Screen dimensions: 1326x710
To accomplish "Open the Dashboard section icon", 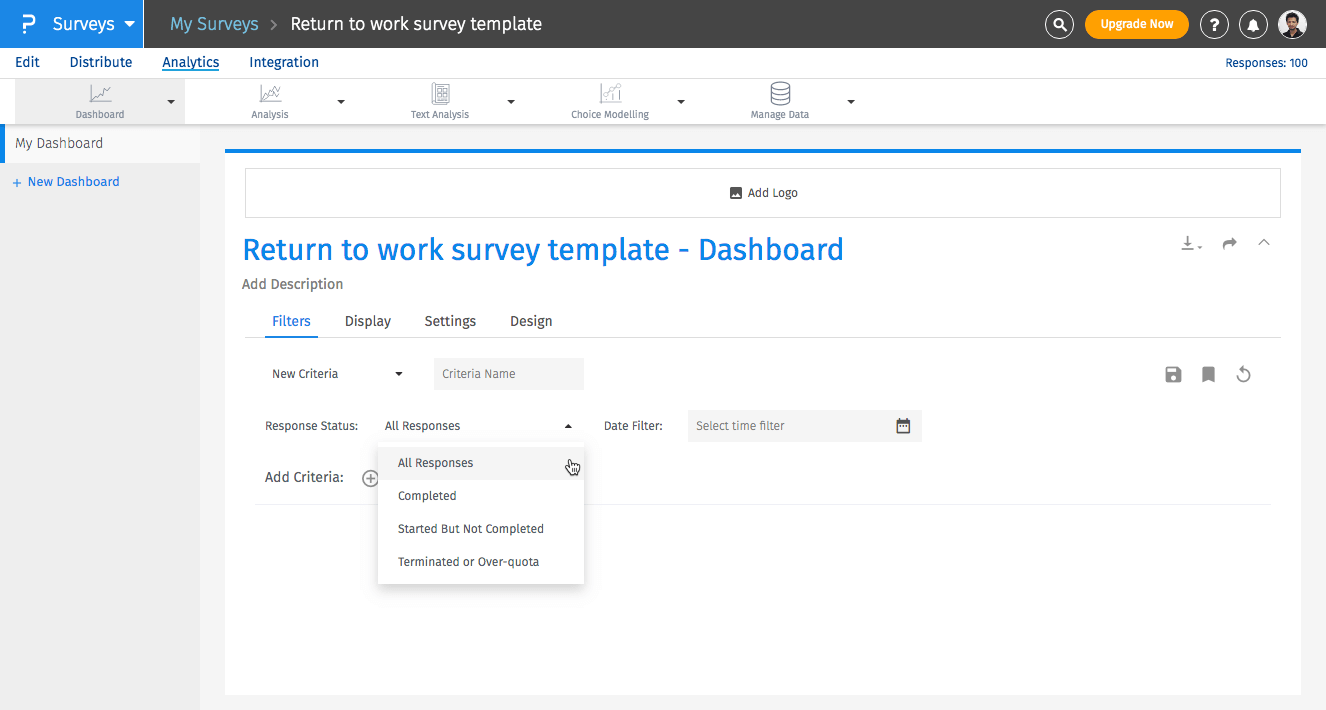I will click(100, 95).
